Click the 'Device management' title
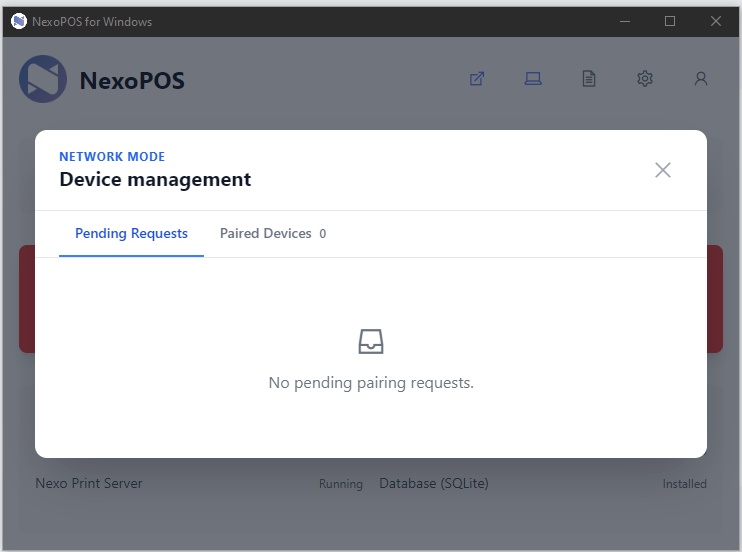This screenshot has height=552, width=742. (x=155, y=180)
